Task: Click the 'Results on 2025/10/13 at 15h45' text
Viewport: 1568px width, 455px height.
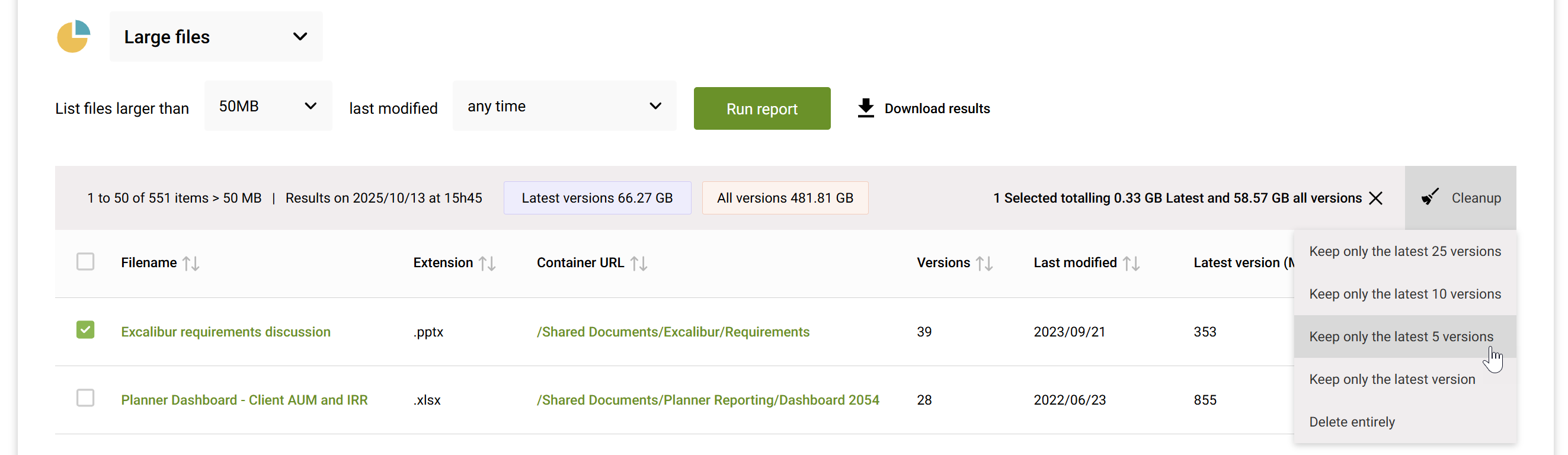Action: (383, 198)
